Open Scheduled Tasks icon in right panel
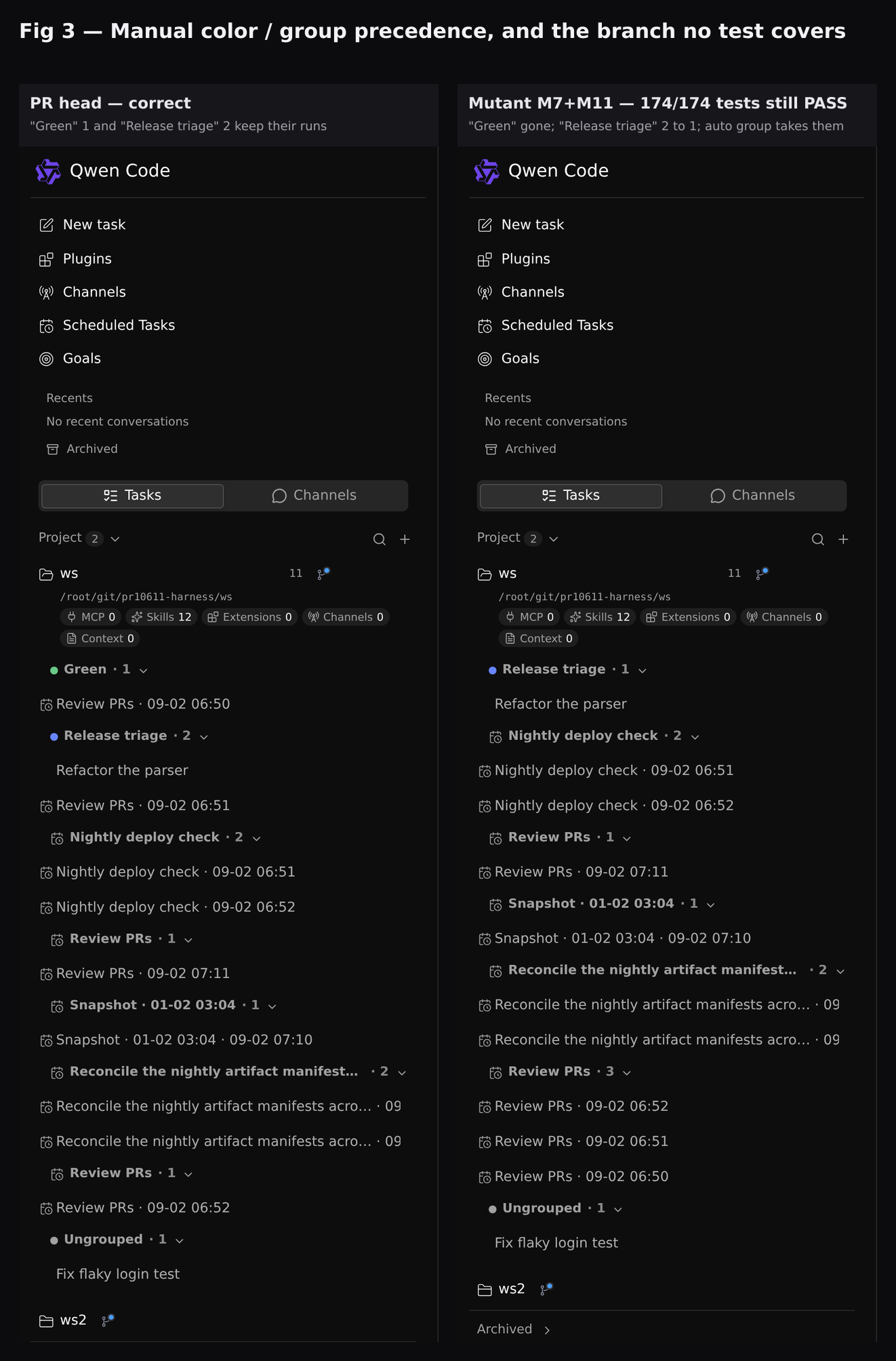Viewport: 896px width, 1361px height. [485, 326]
